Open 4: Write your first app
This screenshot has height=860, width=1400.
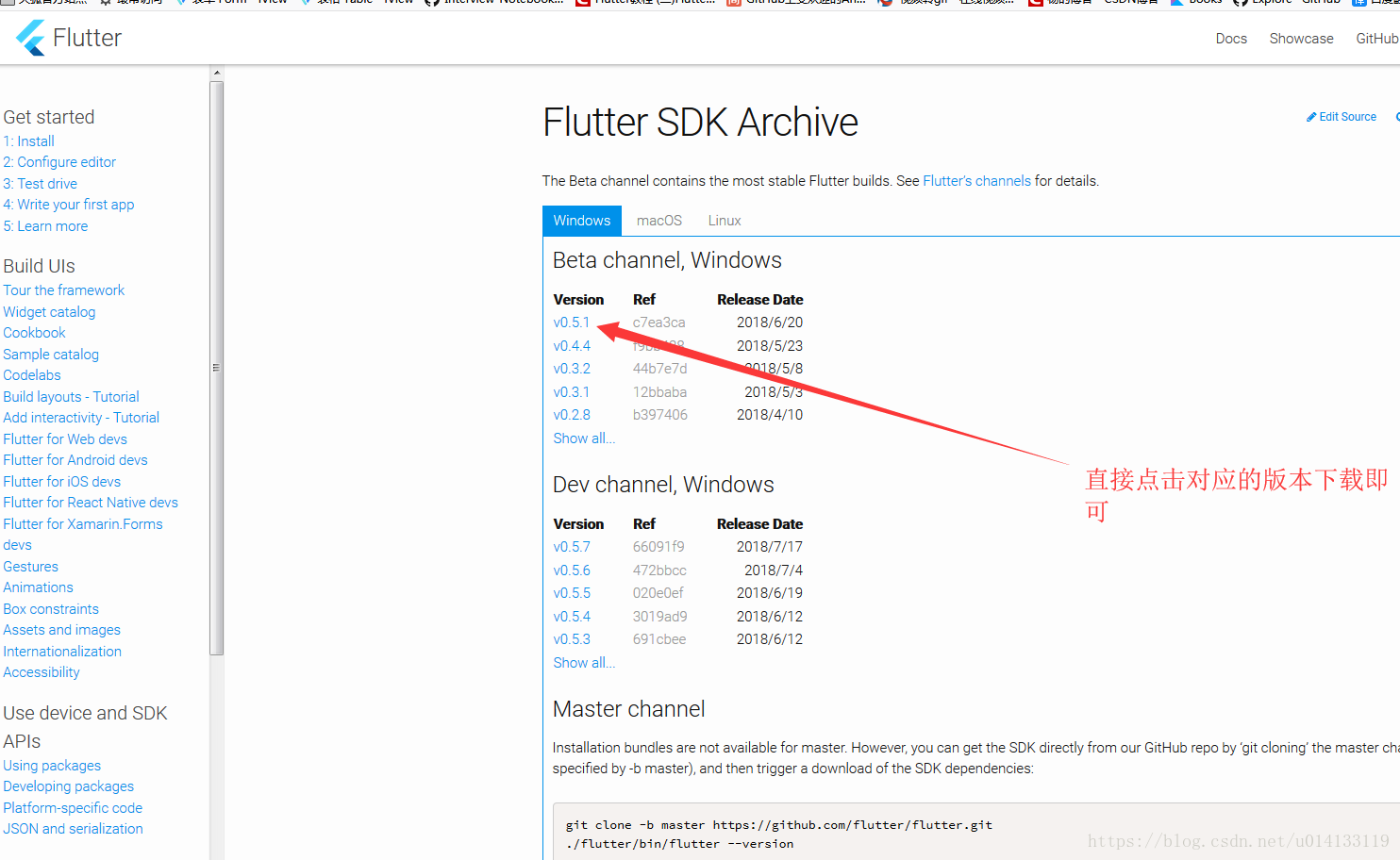pos(68,205)
